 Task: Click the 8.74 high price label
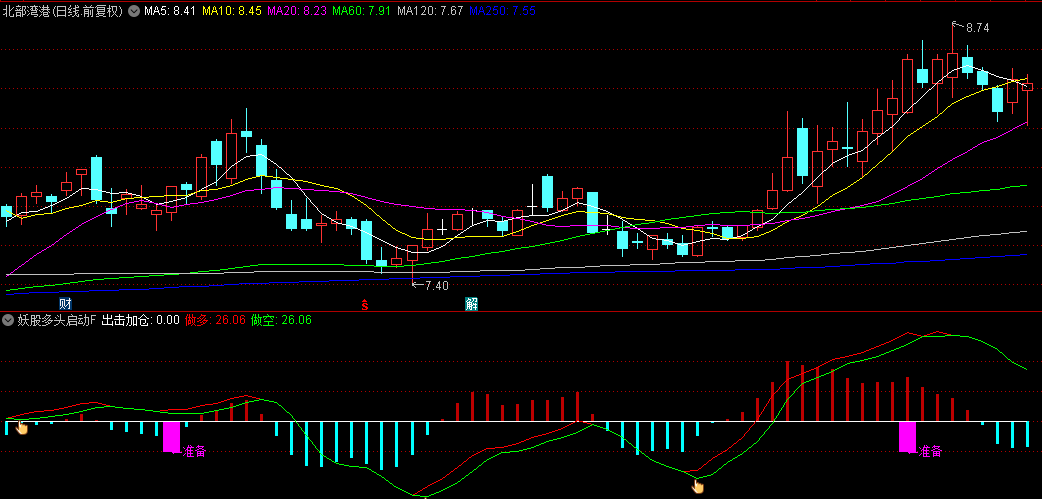coord(977,28)
